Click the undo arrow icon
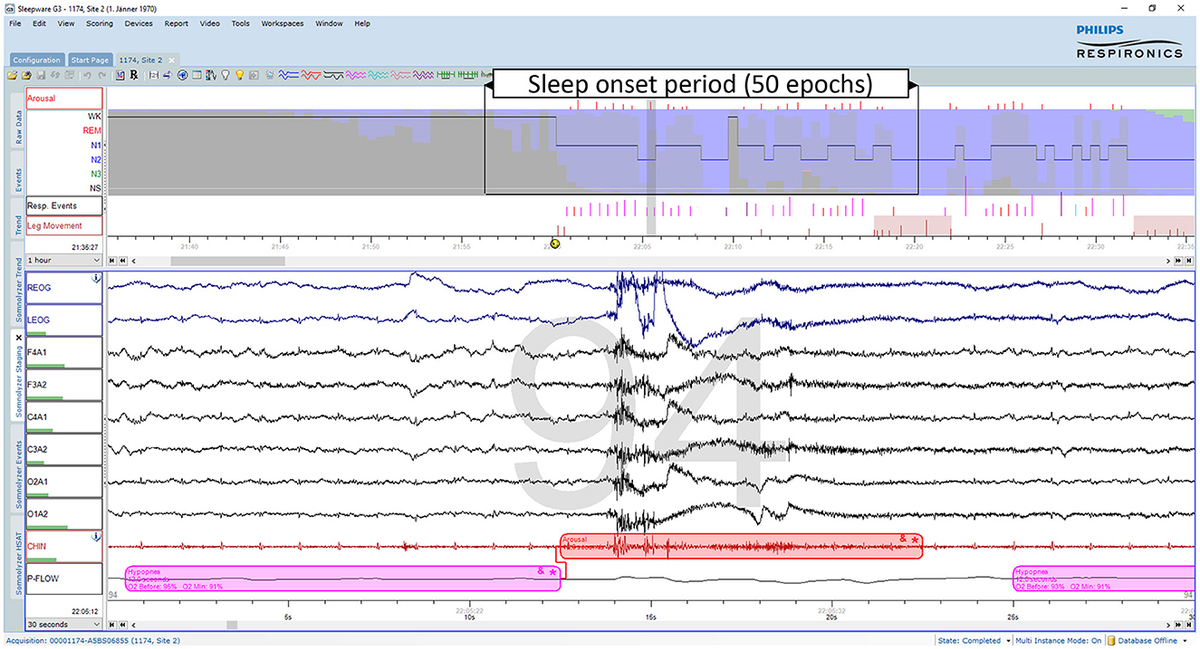 click(88, 75)
